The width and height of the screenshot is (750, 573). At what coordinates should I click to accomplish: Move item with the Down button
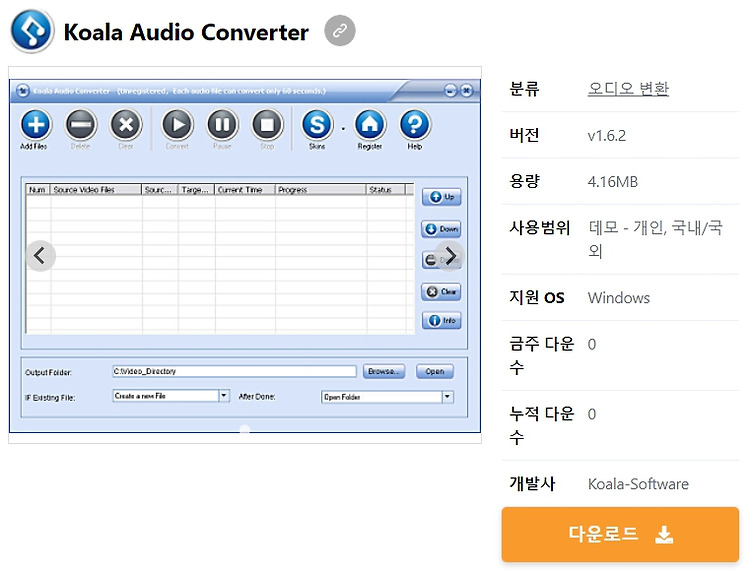click(x=441, y=229)
